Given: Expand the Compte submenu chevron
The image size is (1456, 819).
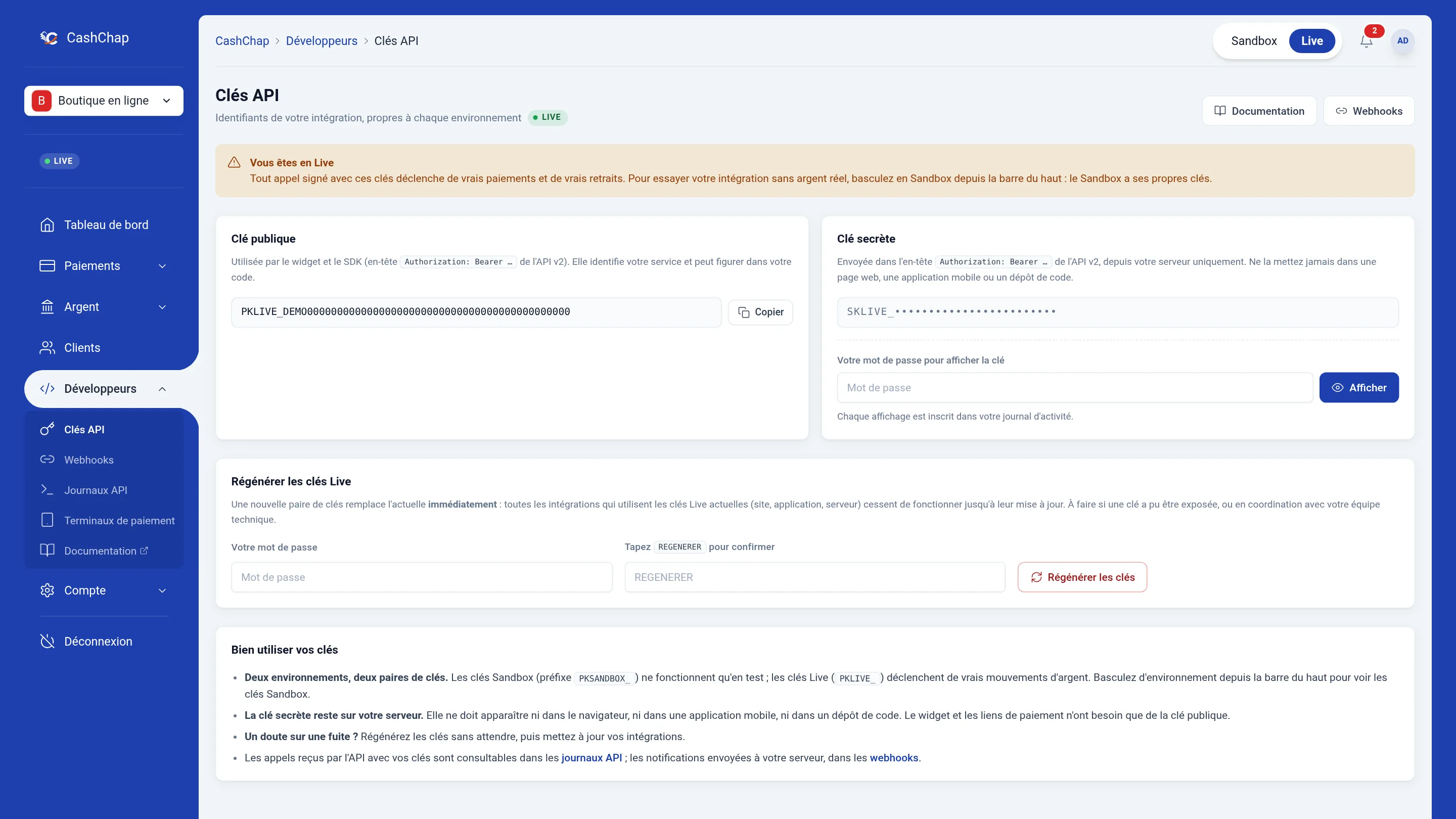Looking at the screenshot, I should (162, 590).
